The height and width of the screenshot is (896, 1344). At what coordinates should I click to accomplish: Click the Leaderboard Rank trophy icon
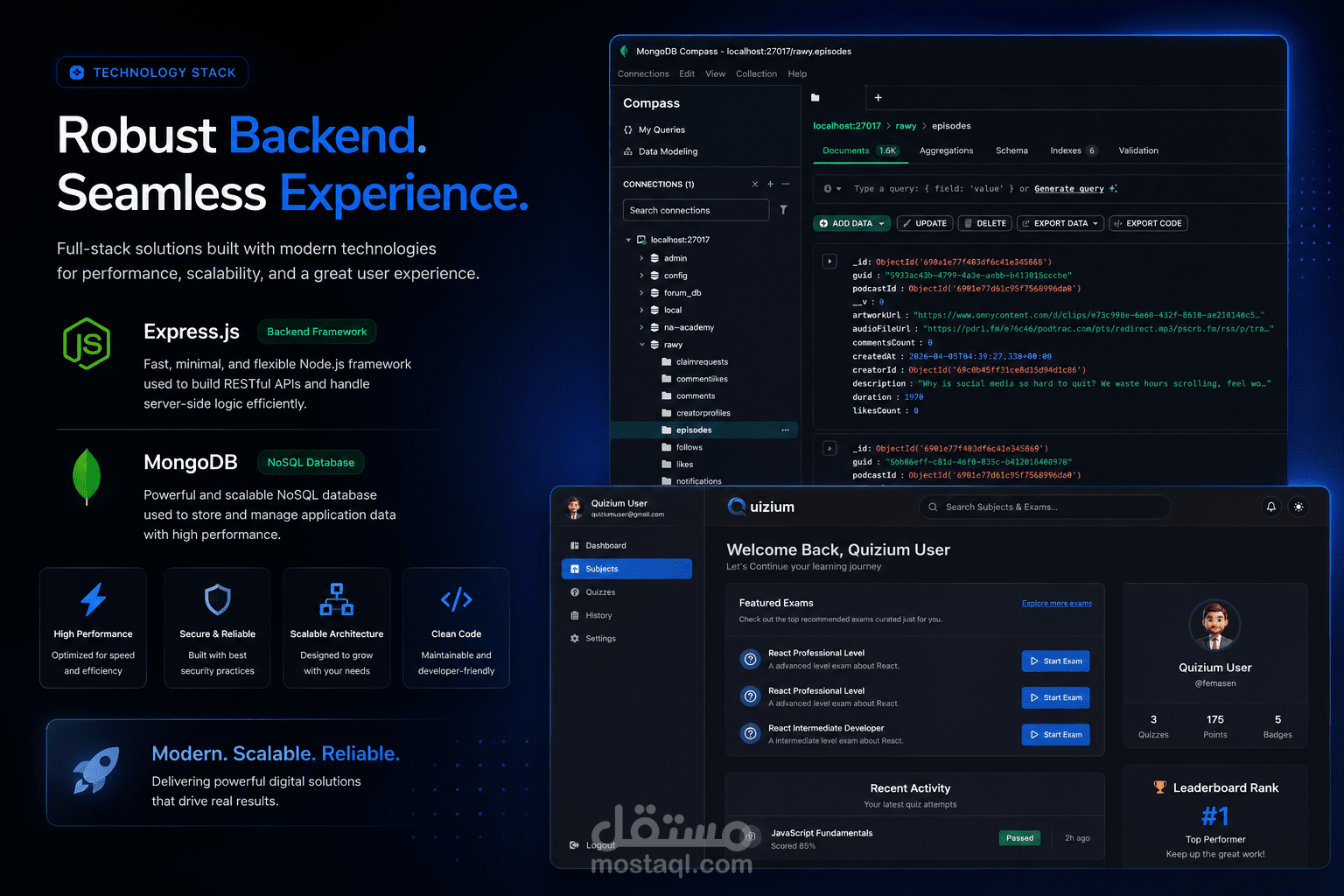[1159, 787]
